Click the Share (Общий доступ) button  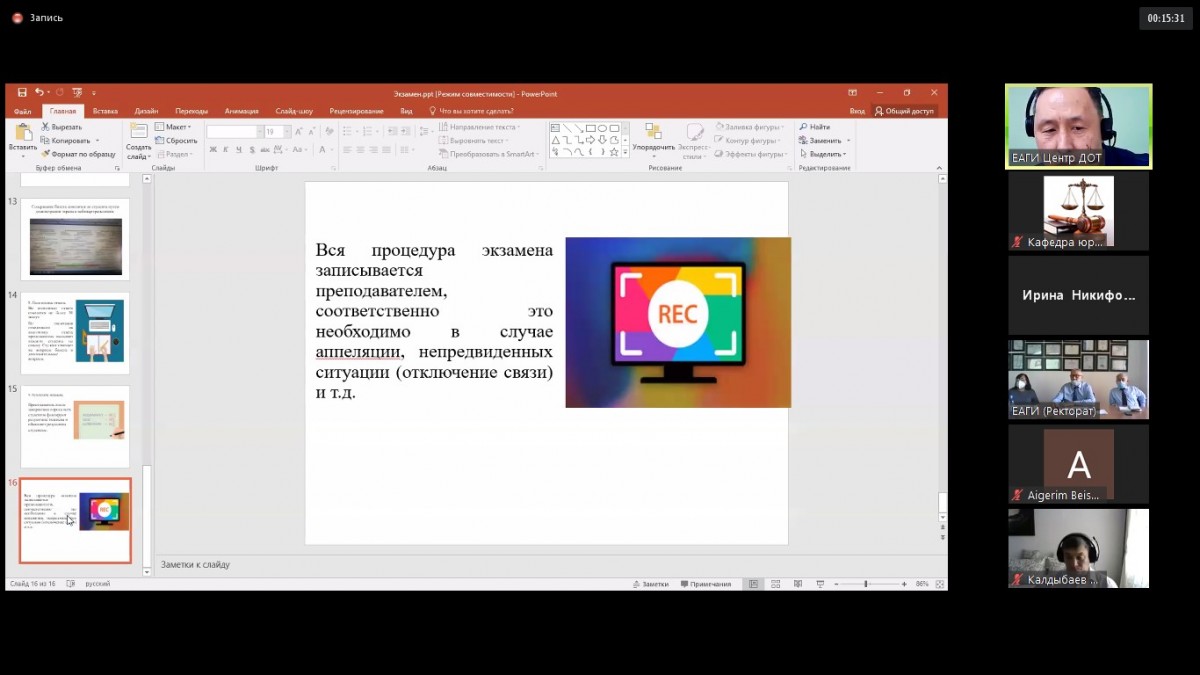click(904, 111)
